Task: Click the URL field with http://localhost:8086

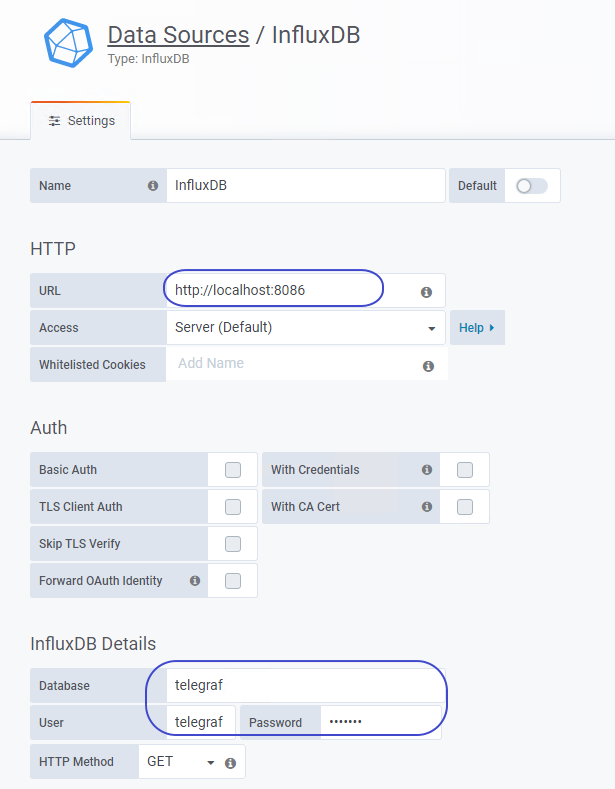Action: tap(306, 290)
